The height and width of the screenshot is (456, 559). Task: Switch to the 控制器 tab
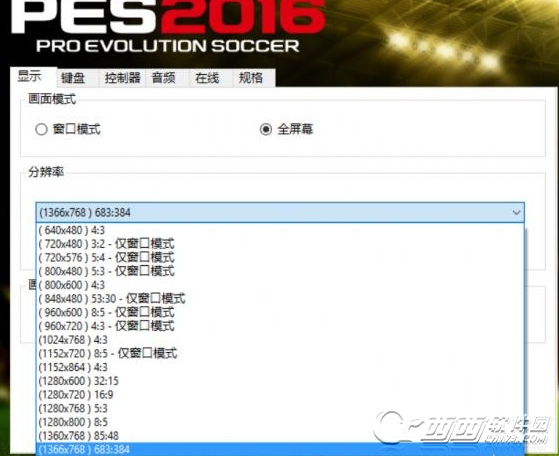pos(122,77)
